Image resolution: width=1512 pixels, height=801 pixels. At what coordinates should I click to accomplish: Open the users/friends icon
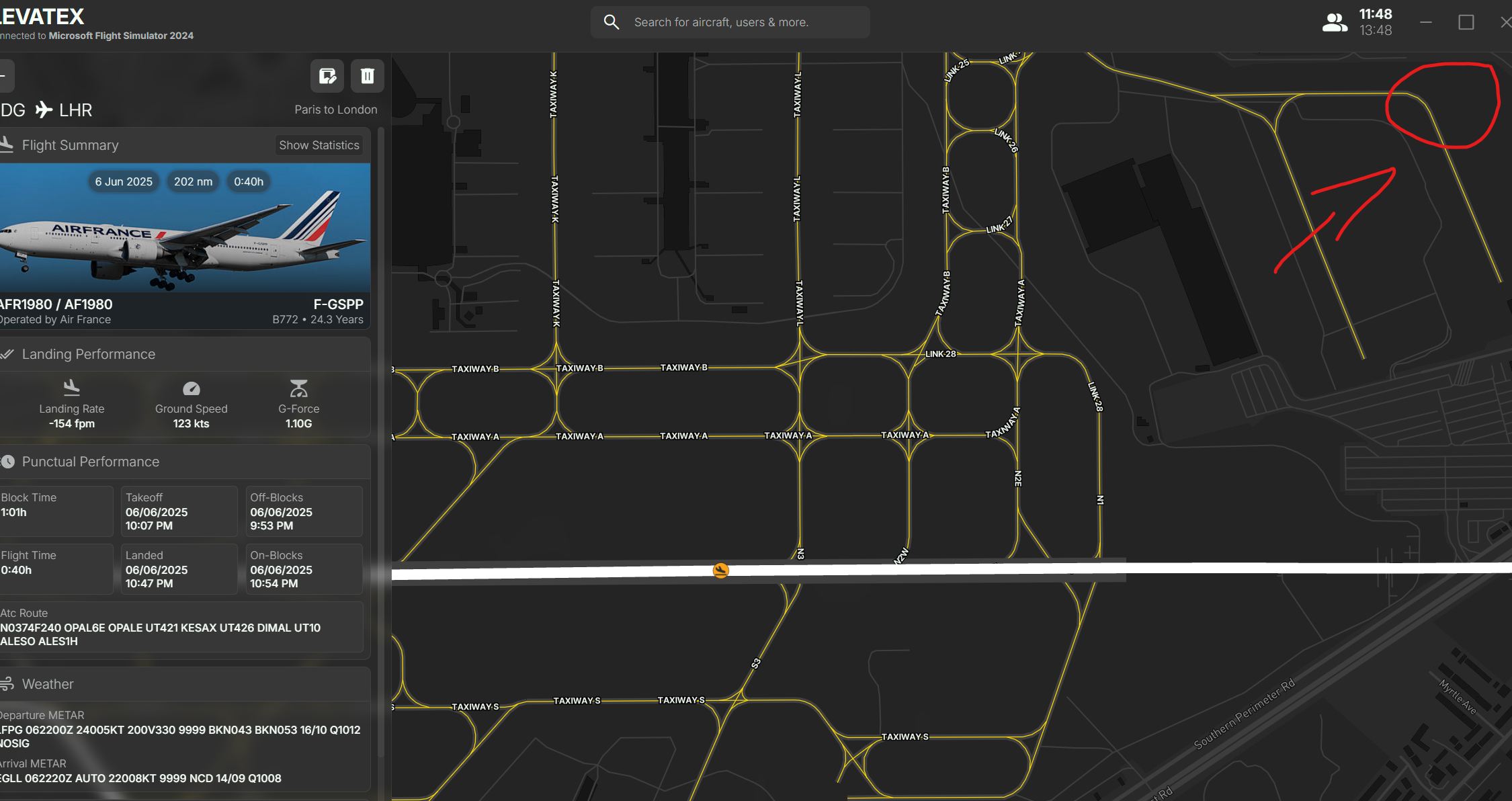pos(1335,22)
